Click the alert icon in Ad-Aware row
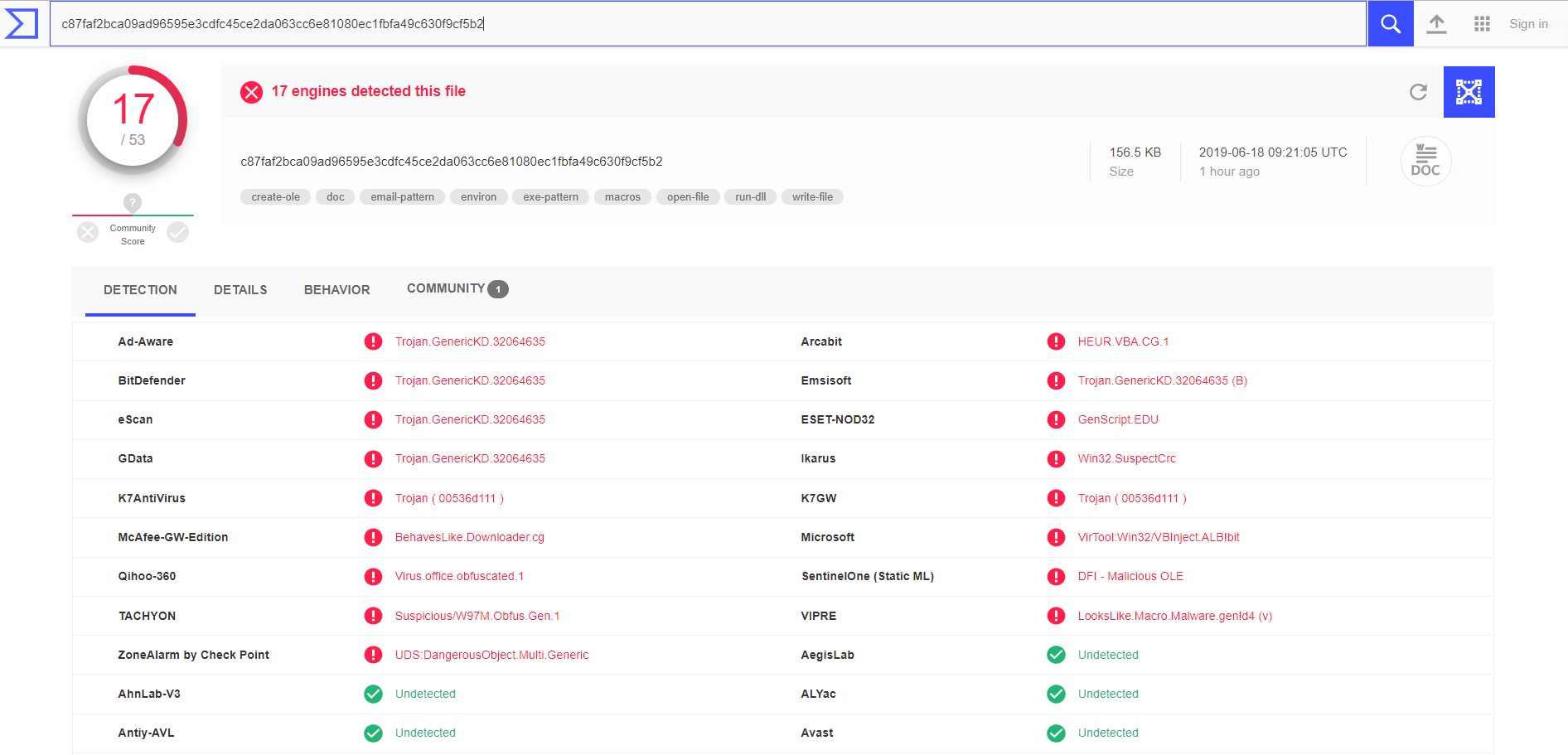 pos(374,341)
